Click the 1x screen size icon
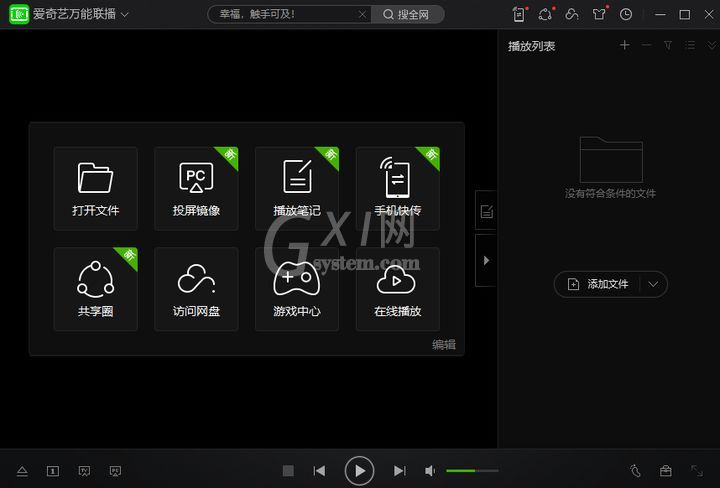The width and height of the screenshot is (720, 488). click(53, 471)
